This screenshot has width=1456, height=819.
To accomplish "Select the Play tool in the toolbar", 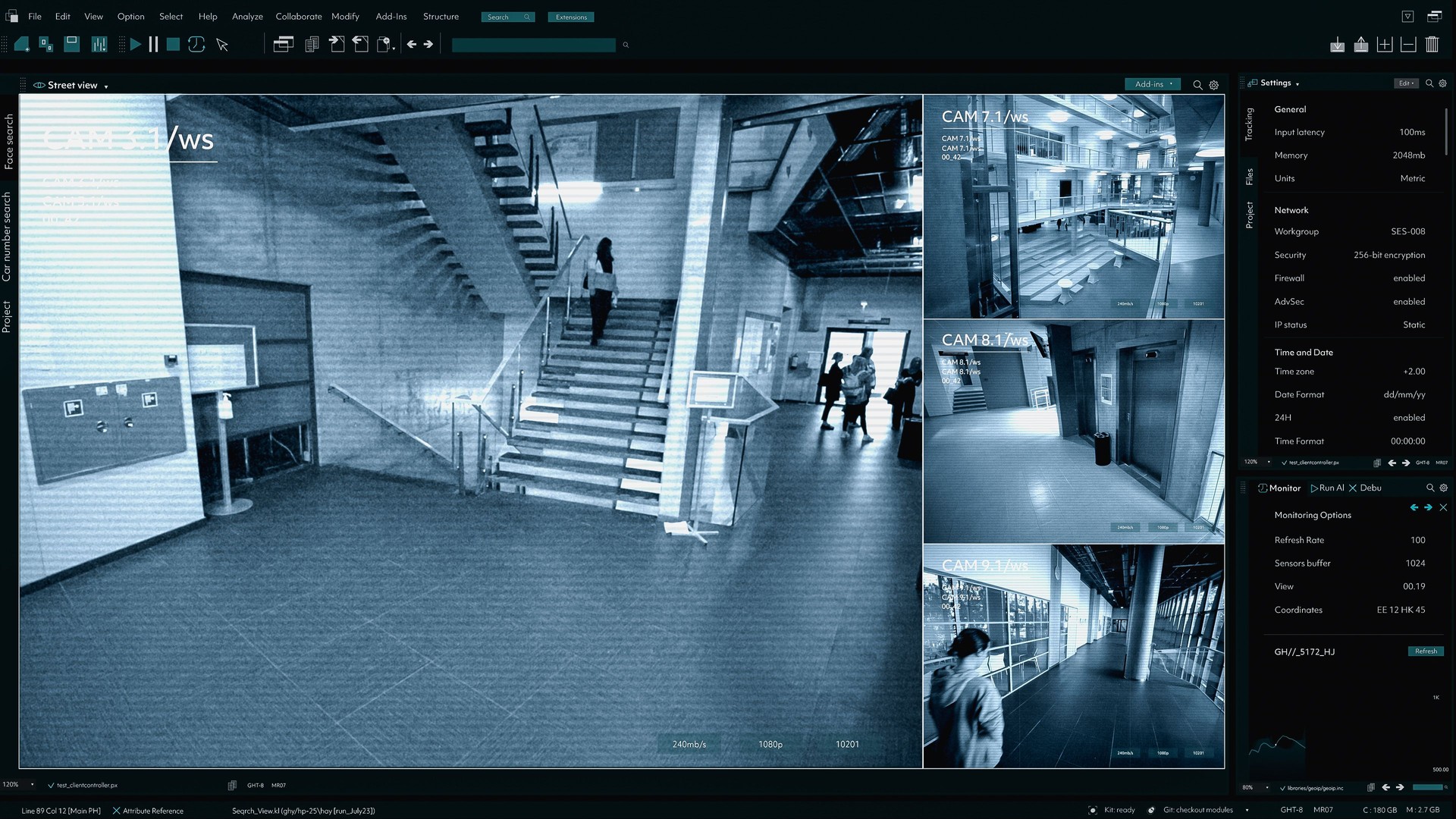I will point(136,44).
